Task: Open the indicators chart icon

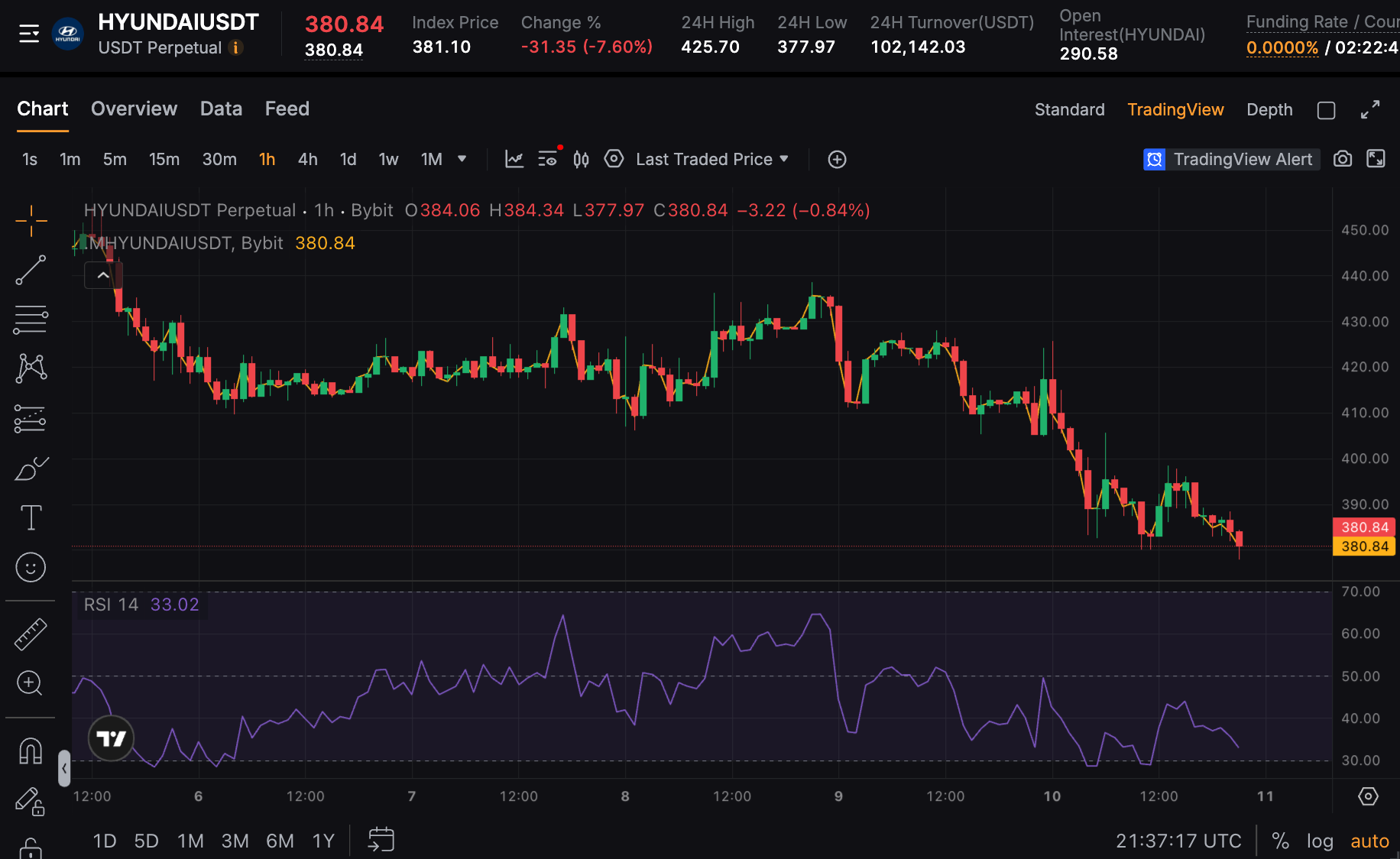Action: (x=514, y=159)
